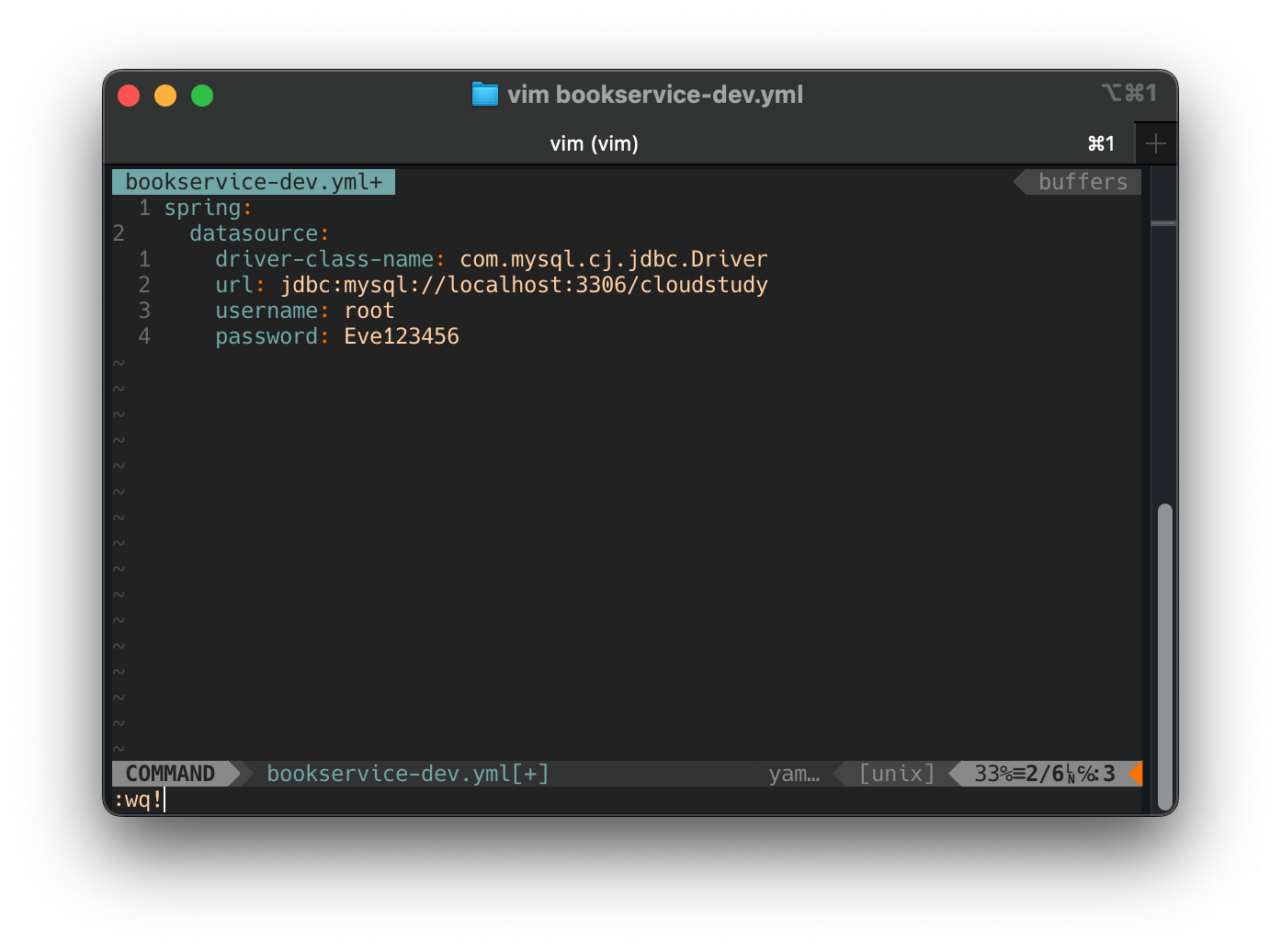Switch to the bookservice-dev.yml+ buffer tab
Viewport: 1281px width, 952px height.
pos(253,181)
